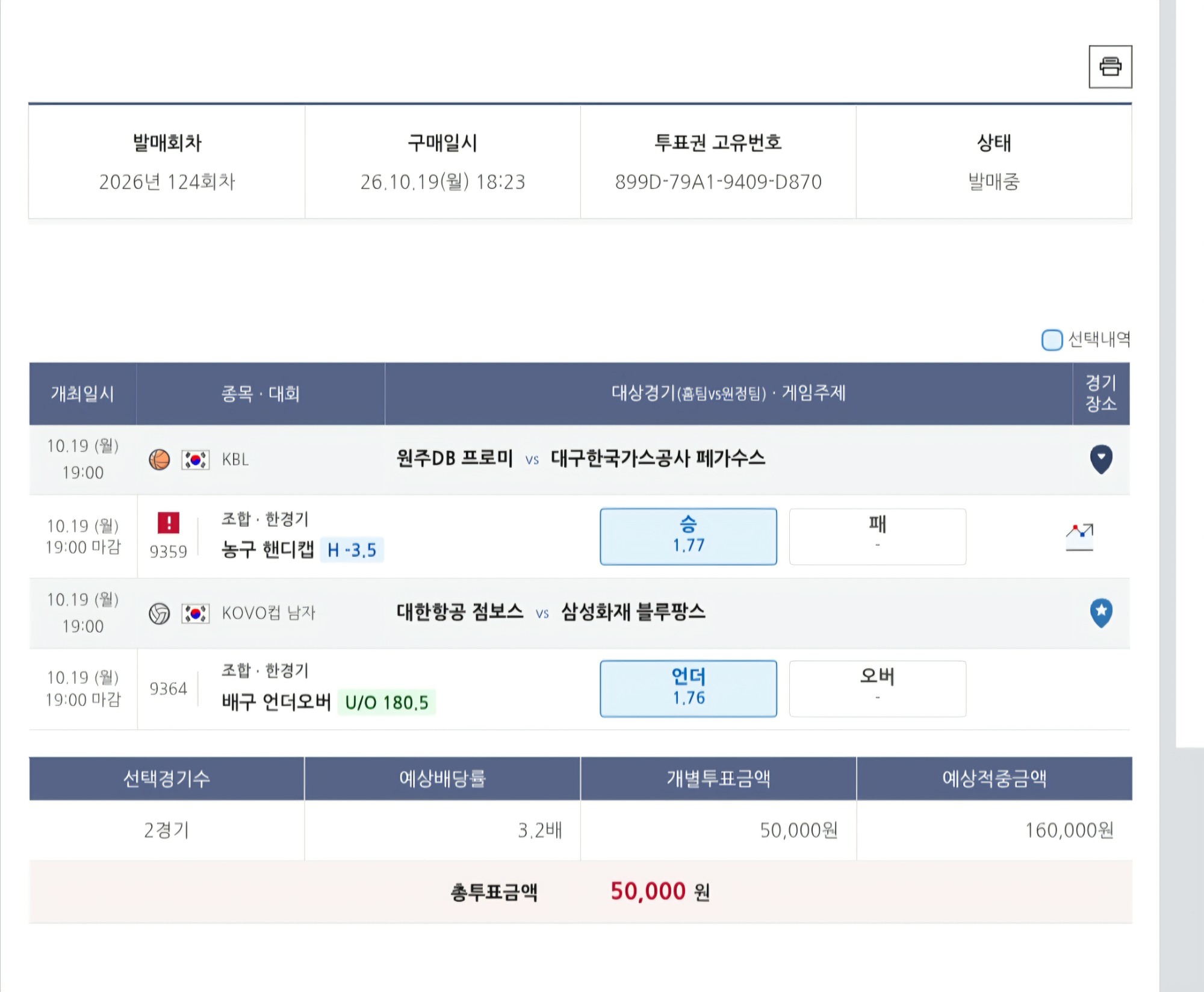Open odds trend chart for game 9359
This screenshot has height=992, width=1204.
pyautogui.click(x=1079, y=537)
